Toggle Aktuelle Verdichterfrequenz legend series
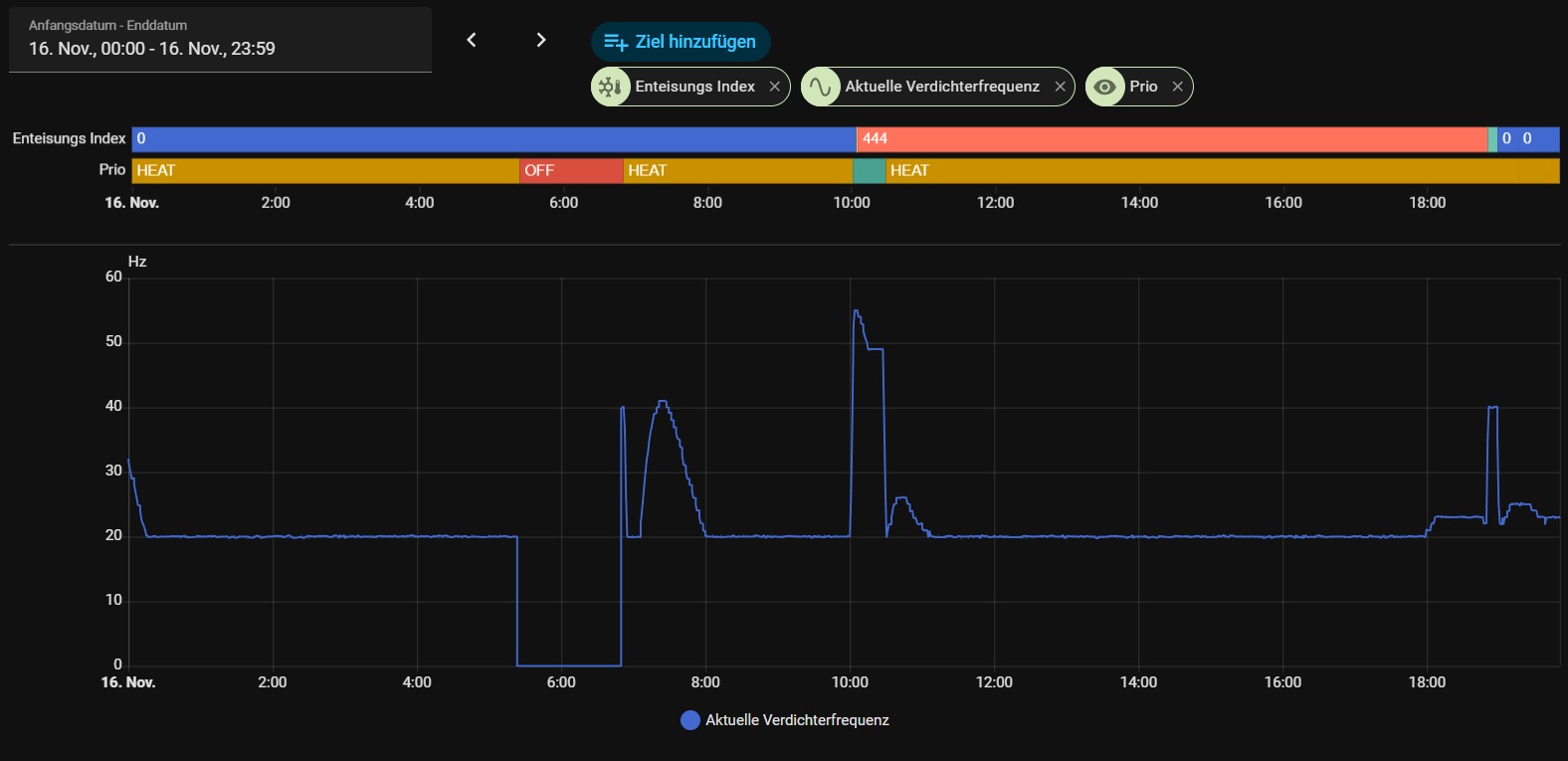The height and width of the screenshot is (761, 1568). (x=796, y=720)
